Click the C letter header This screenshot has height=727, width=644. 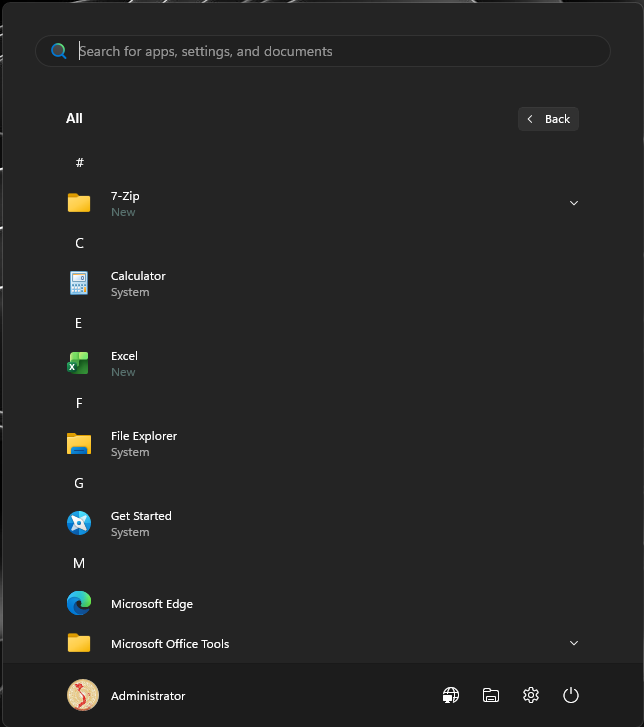79,243
